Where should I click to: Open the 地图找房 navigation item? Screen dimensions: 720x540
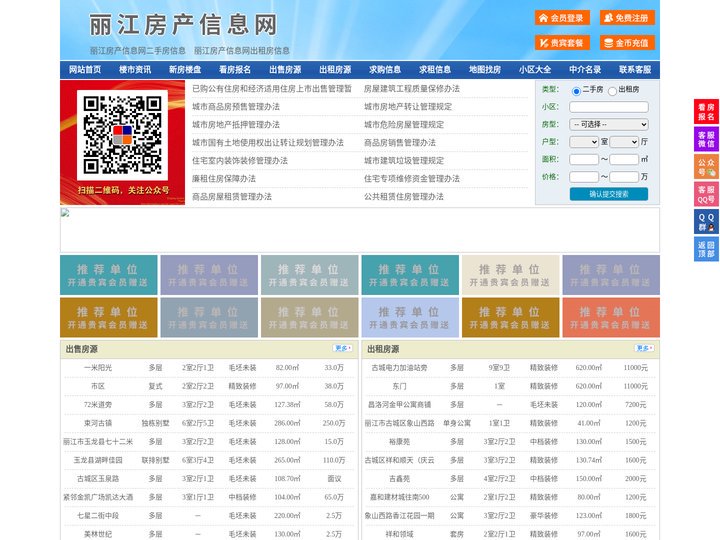point(485,70)
